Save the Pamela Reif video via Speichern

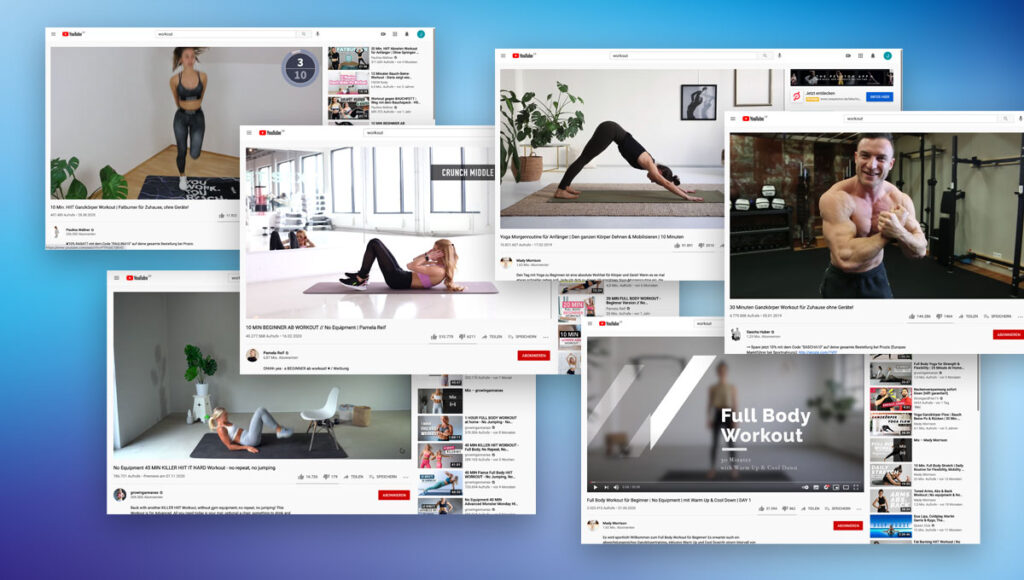pyautogui.click(x=522, y=336)
